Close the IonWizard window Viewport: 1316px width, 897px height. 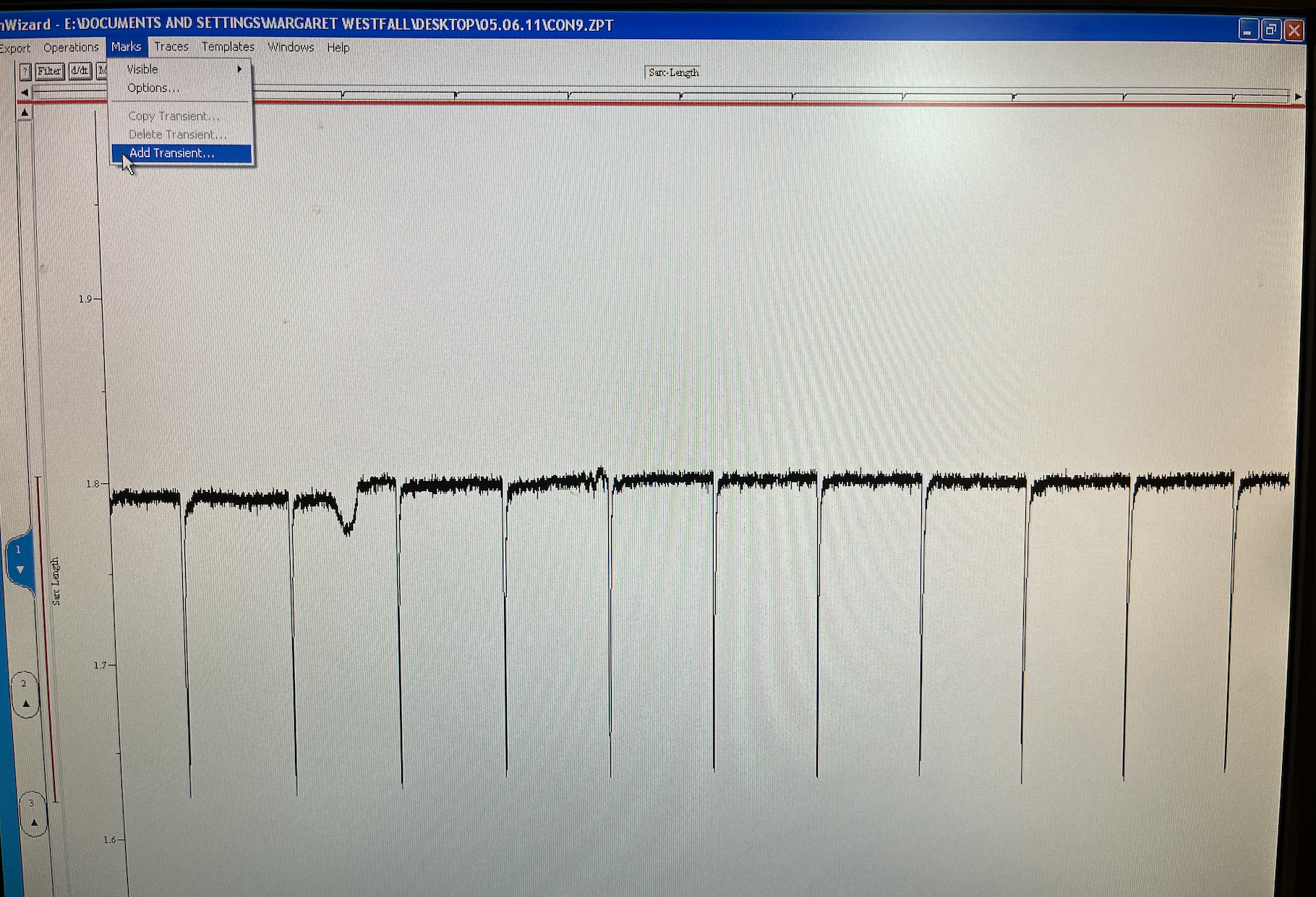pyautogui.click(x=1294, y=30)
